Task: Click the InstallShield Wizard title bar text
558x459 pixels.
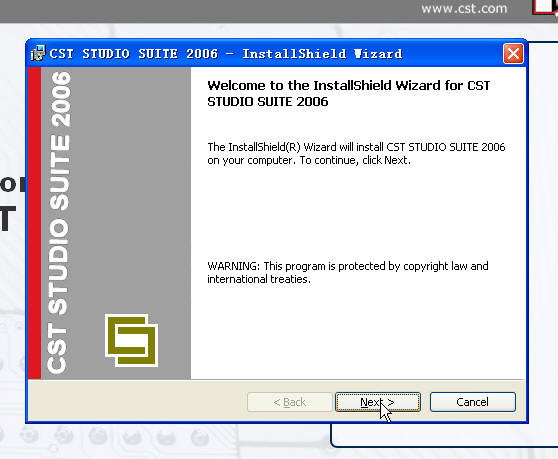Action: tap(226, 54)
